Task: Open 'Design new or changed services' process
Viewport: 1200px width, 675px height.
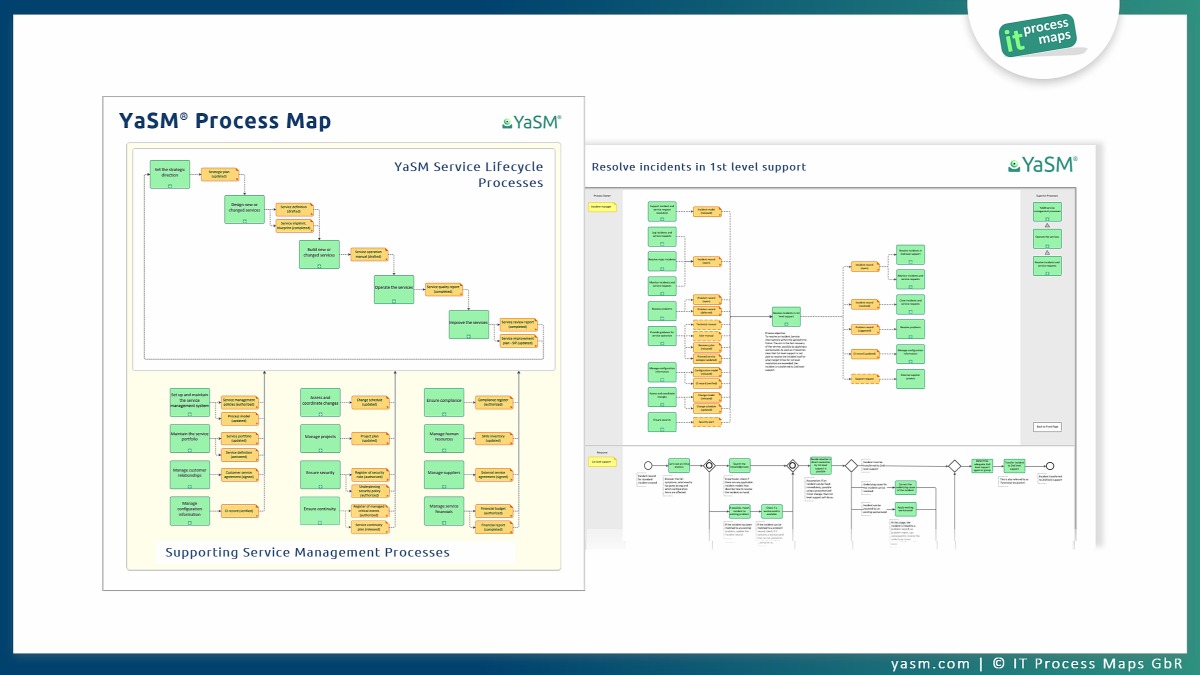Action: click(245, 210)
